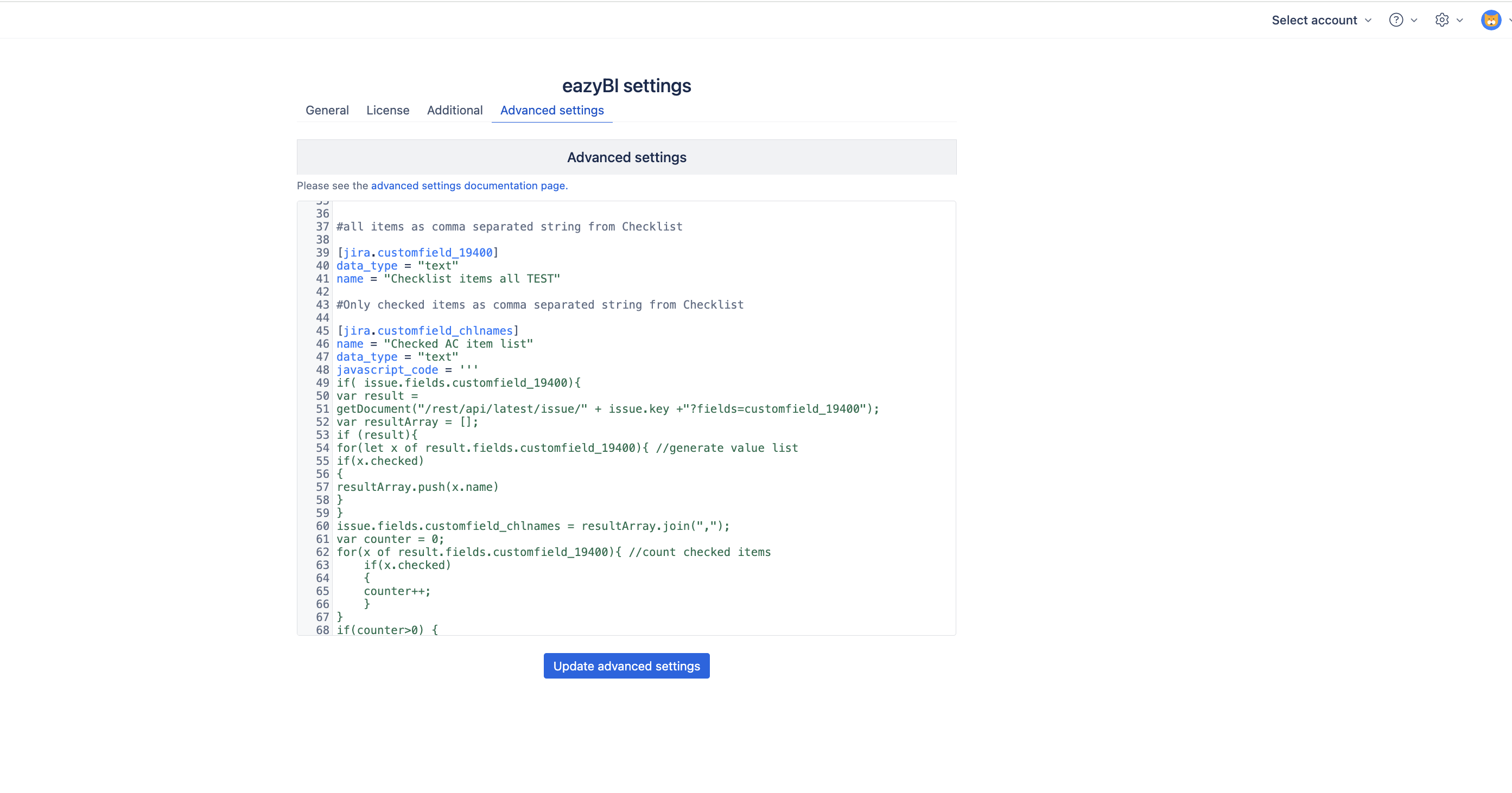
Task: Expand the chevron beside the gear icon
Action: click(x=1460, y=20)
